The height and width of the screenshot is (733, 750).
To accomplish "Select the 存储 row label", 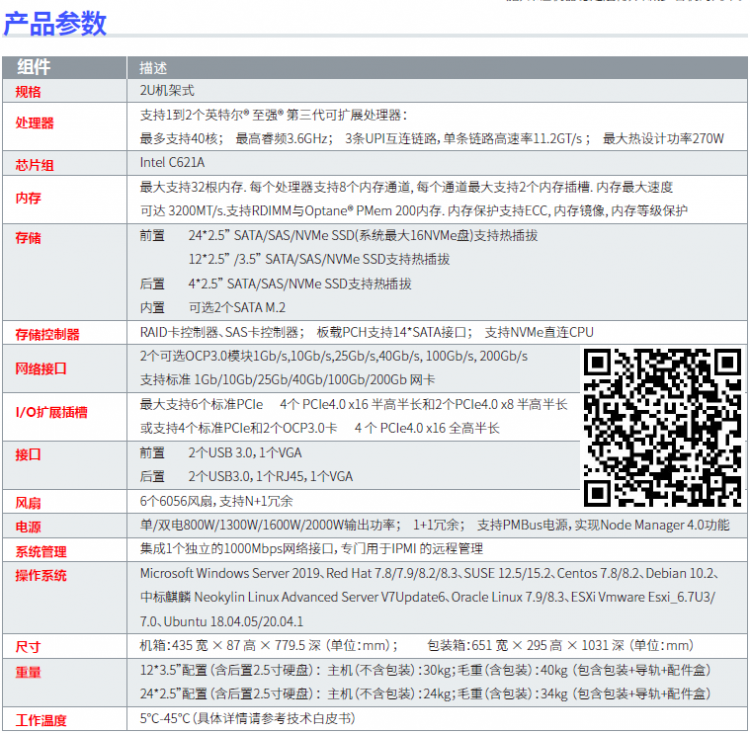I will click(x=28, y=239).
